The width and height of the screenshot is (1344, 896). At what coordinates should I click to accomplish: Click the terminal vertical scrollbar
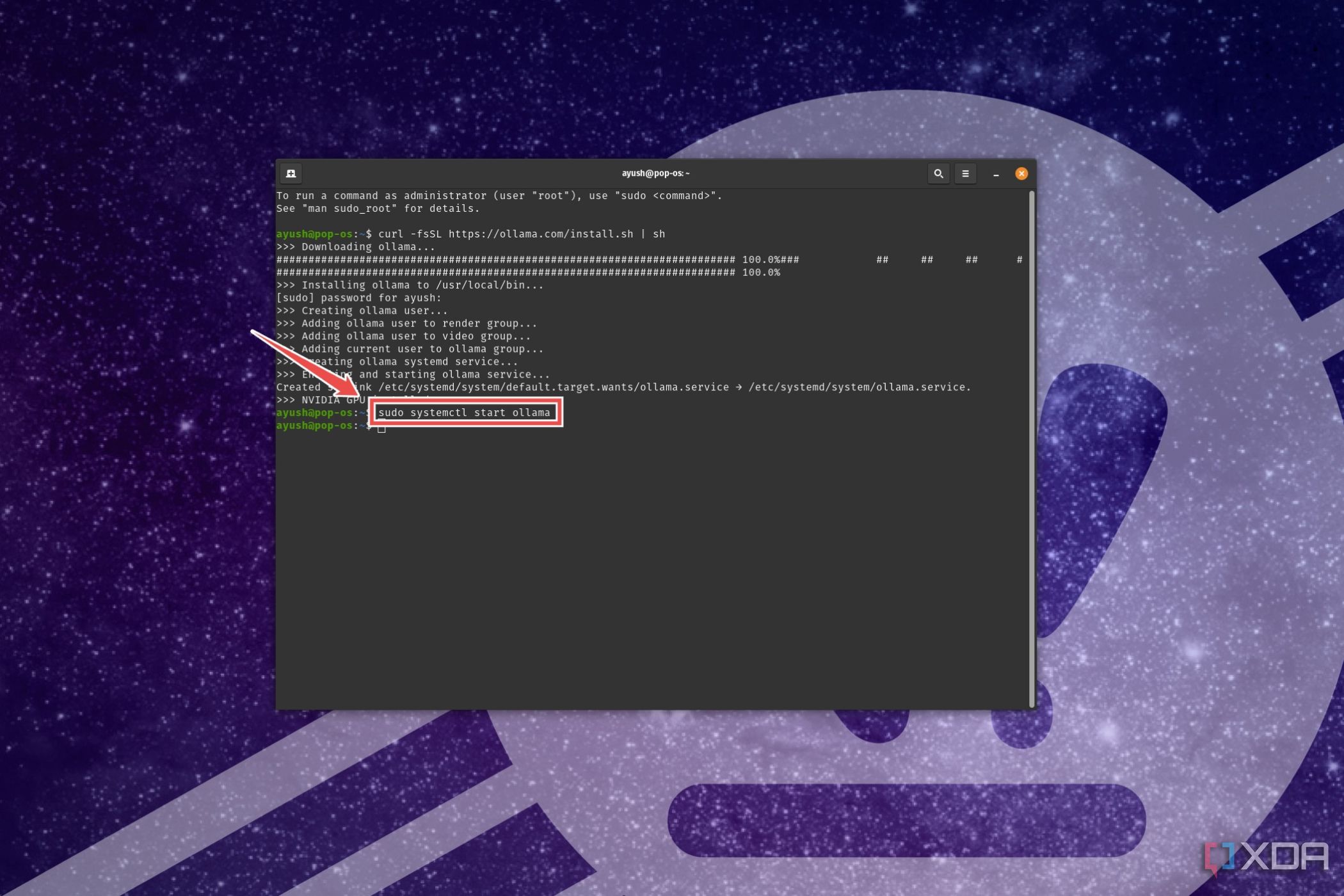point(1031,448)
